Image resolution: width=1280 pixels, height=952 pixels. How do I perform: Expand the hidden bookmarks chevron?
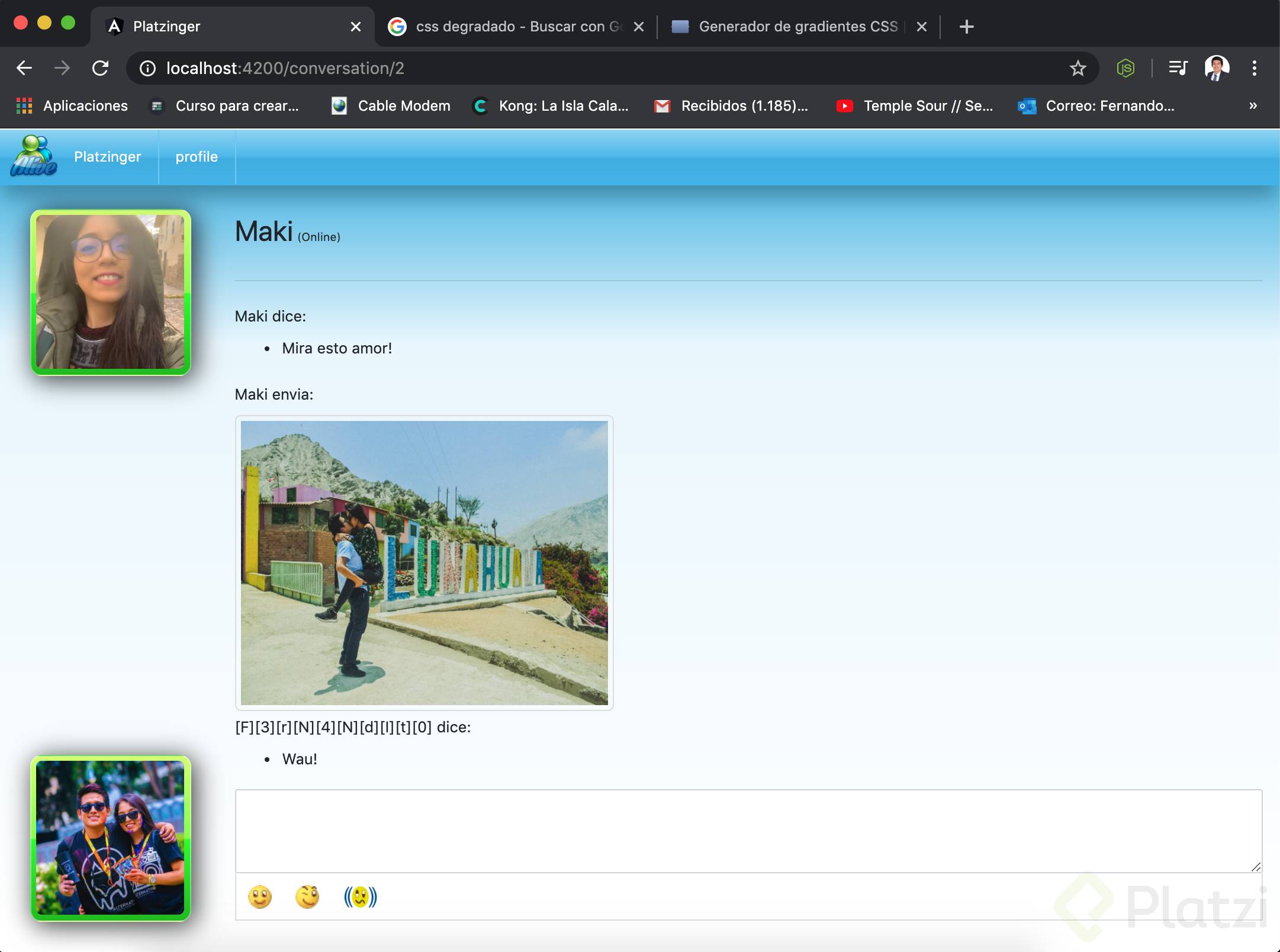(x=1253, y=106)
